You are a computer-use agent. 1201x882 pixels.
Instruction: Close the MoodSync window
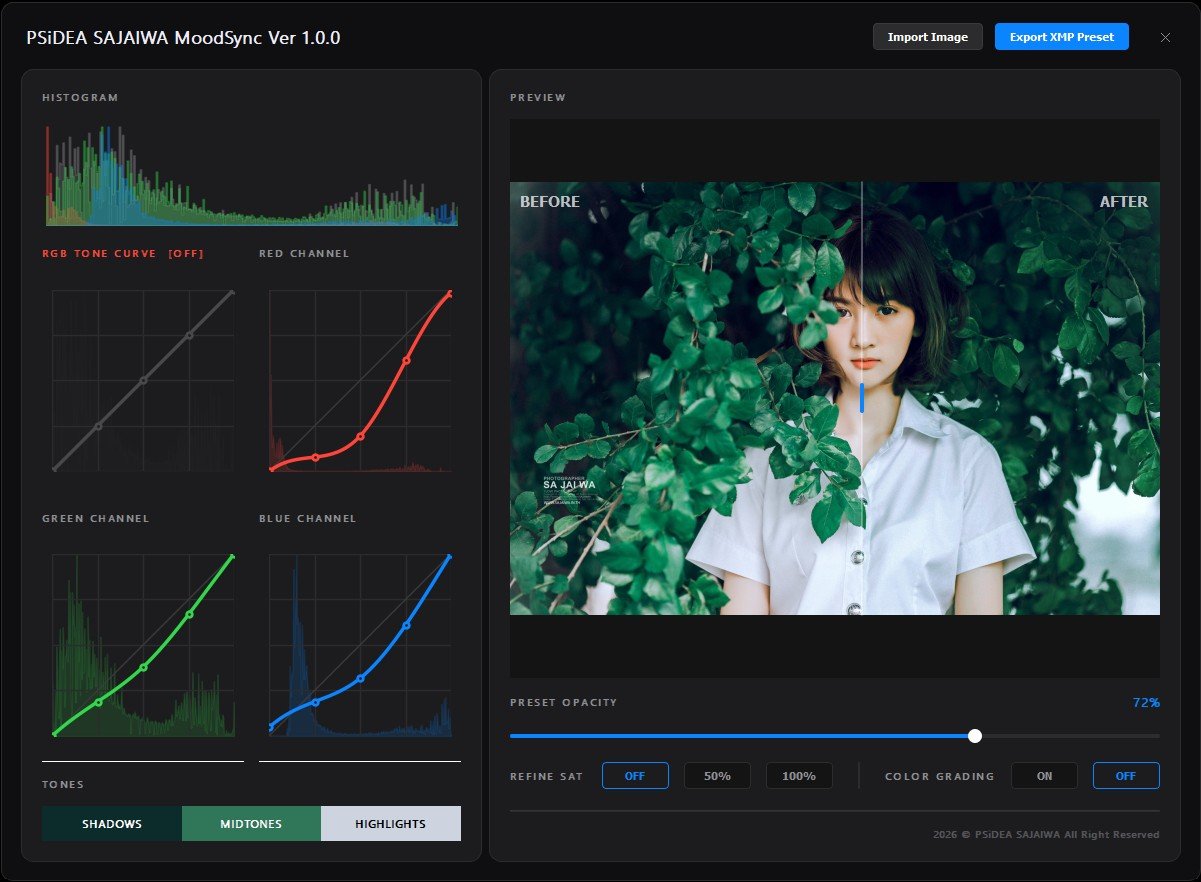pos(1165,37)
